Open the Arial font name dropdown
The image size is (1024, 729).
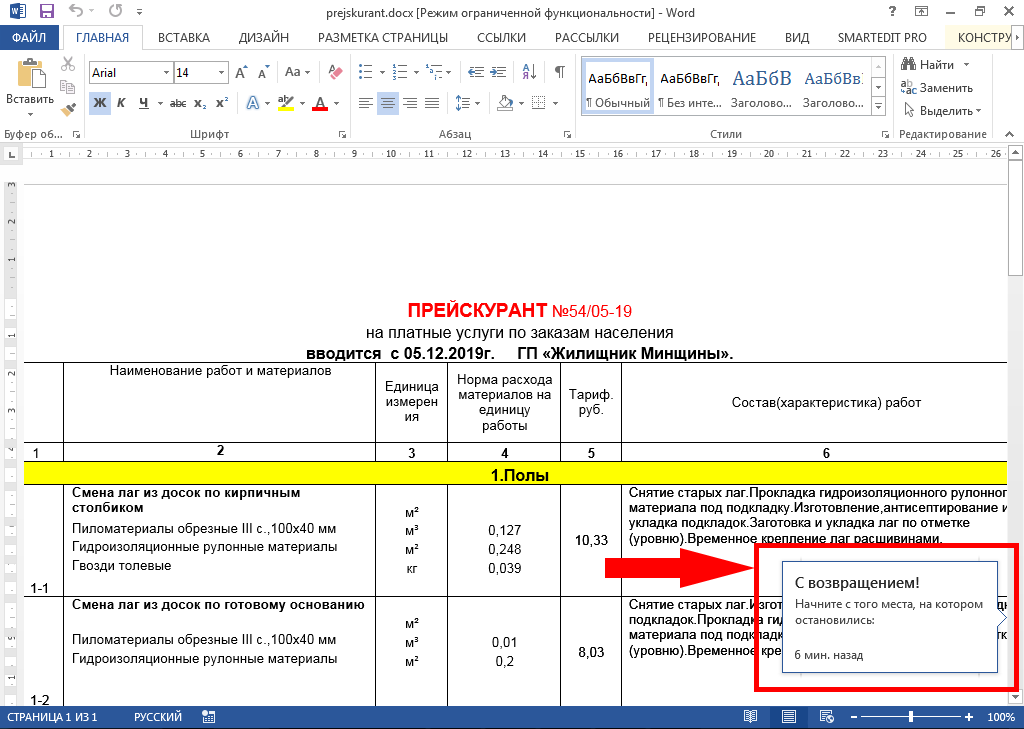(163, 73)
